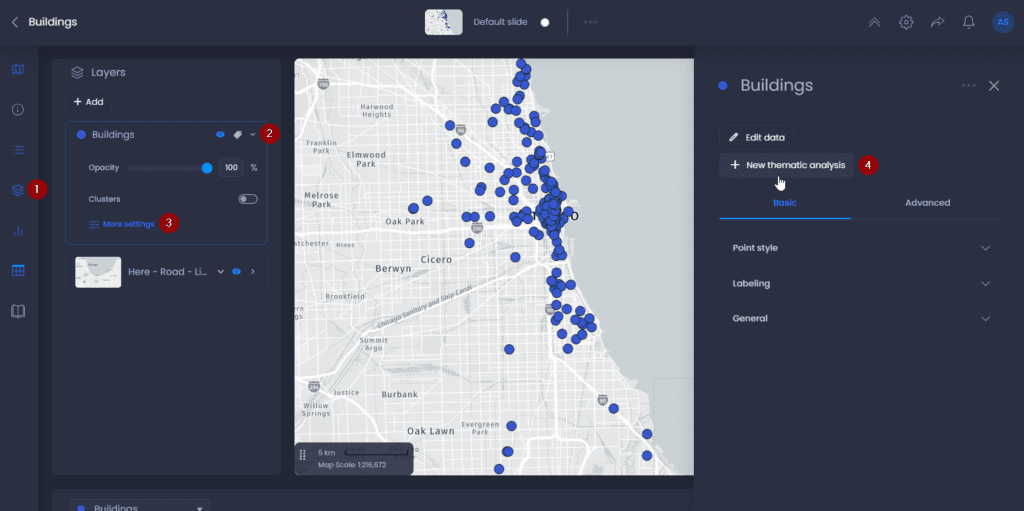Click the label tag icon on Buildings layer
1024x511 pixels.
pyautogui.click(x=237, y=135)
